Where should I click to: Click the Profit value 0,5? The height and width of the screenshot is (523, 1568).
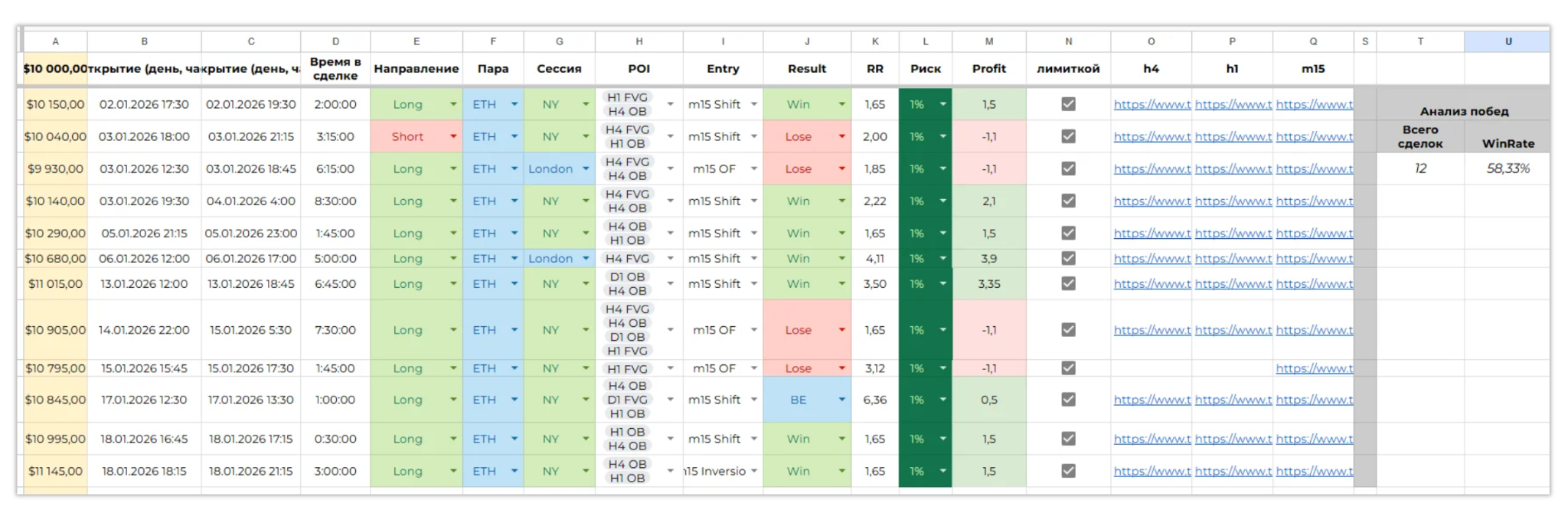coord(989,400)
